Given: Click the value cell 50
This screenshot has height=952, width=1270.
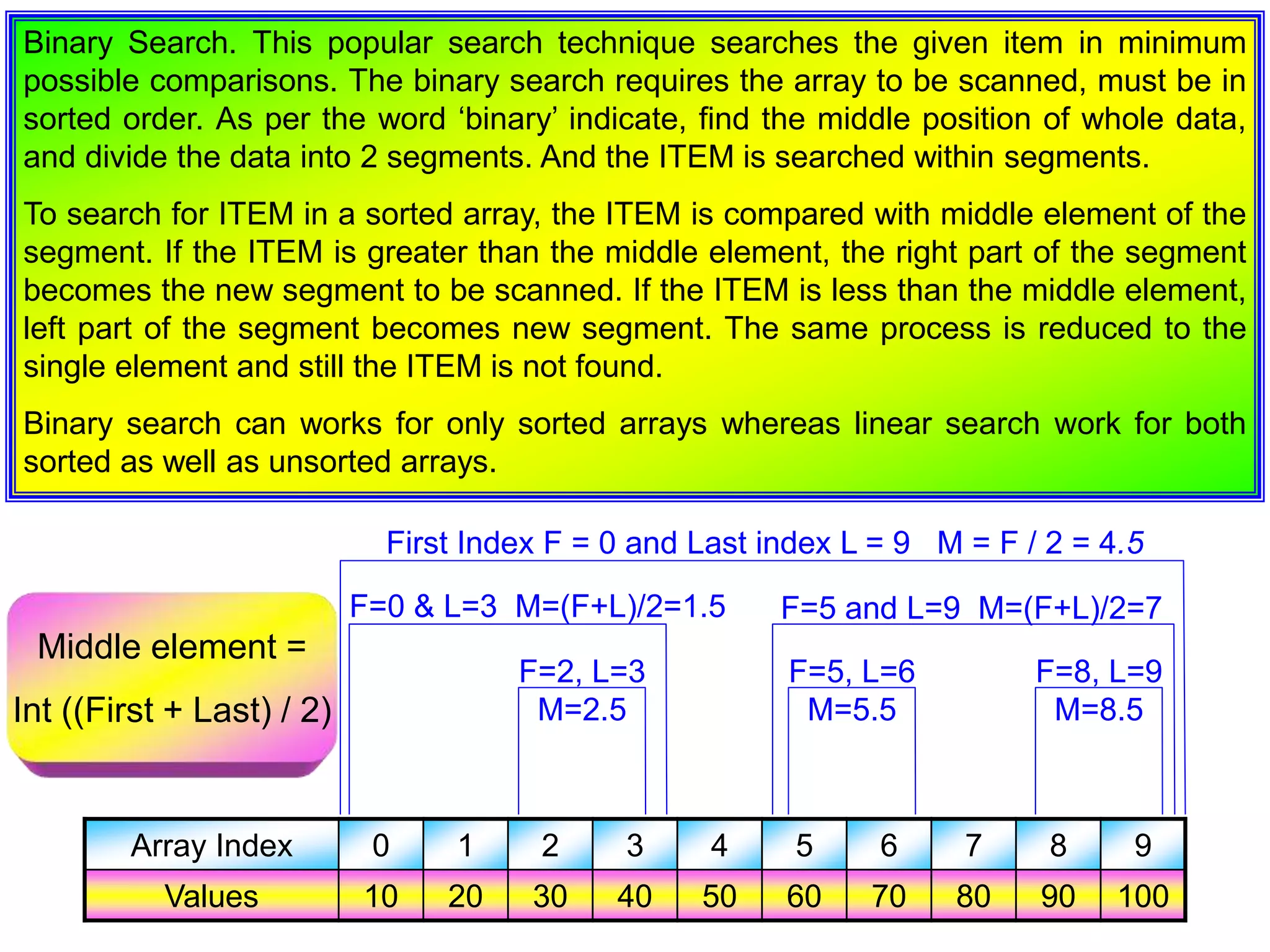Looking at the screenshot, I should click(719, 896).
